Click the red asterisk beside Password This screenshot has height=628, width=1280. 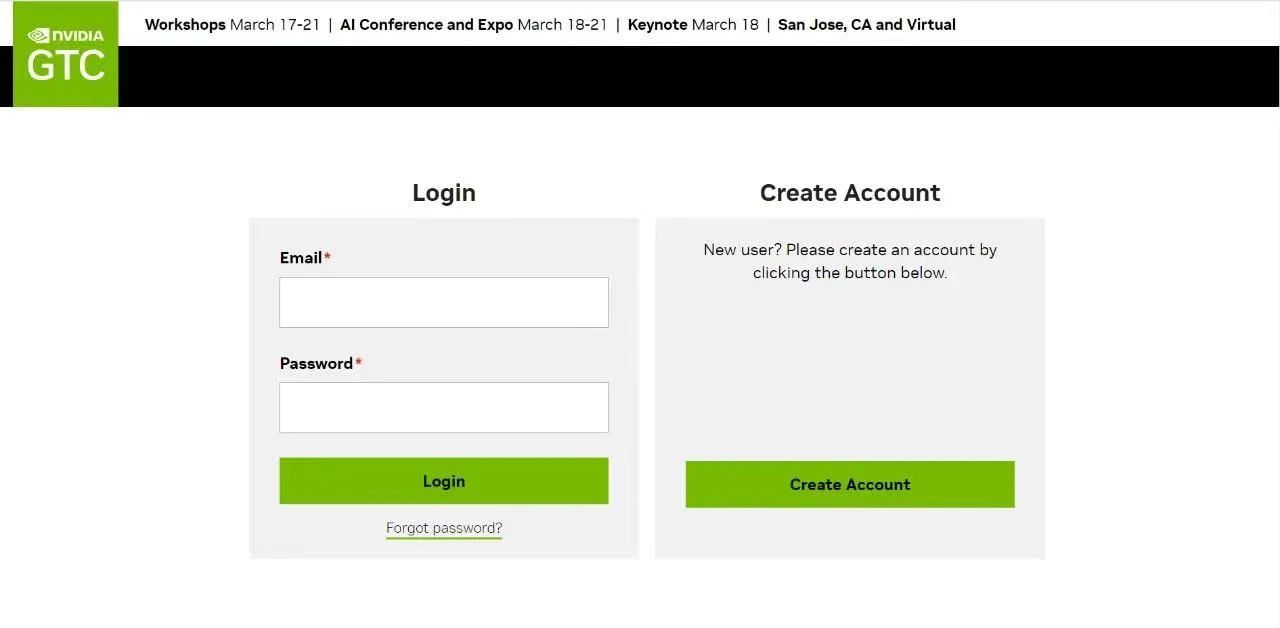(x=358, y=361)
